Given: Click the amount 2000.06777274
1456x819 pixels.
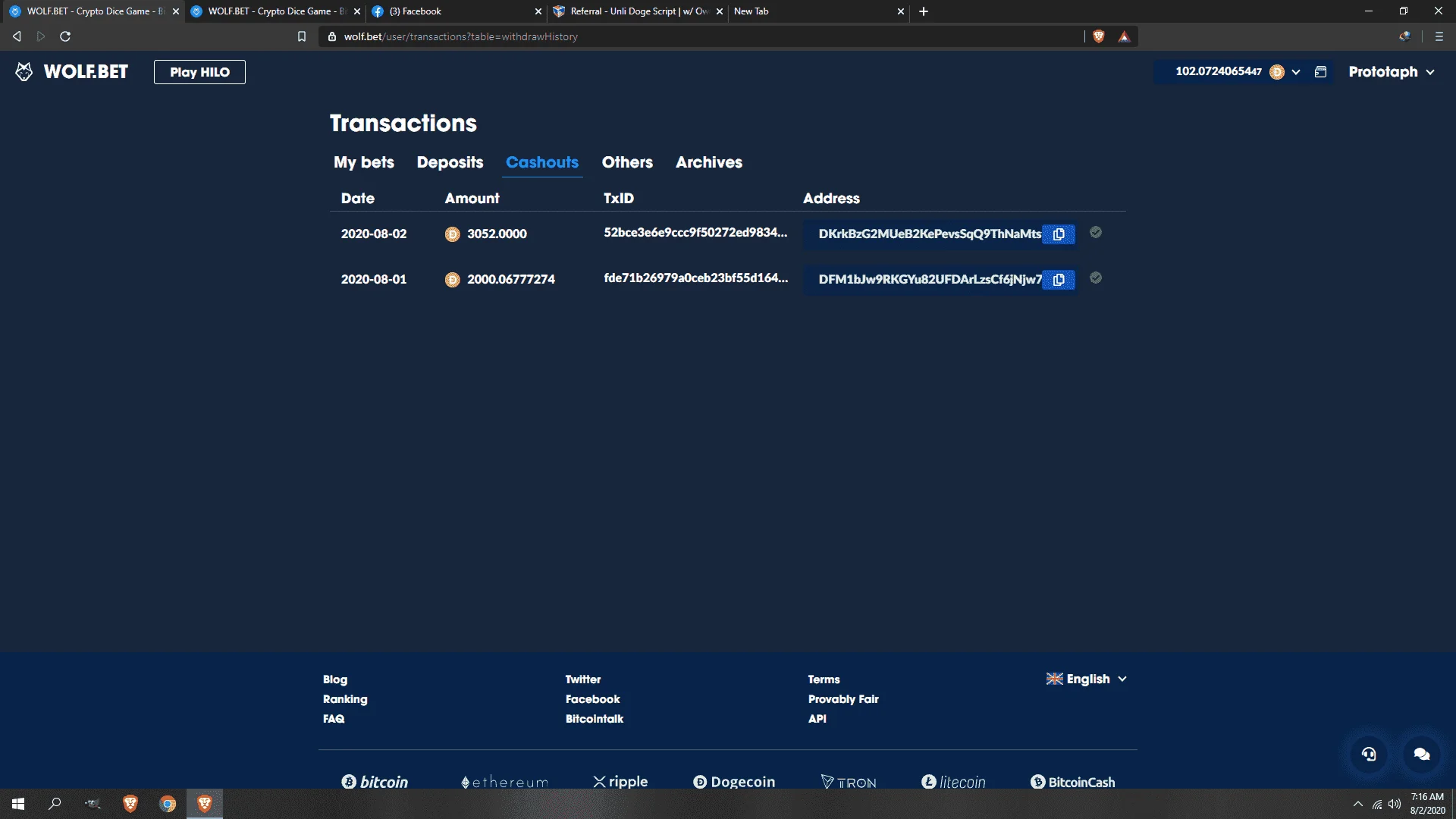Looking at the screenshot, I should pos(511,280).
